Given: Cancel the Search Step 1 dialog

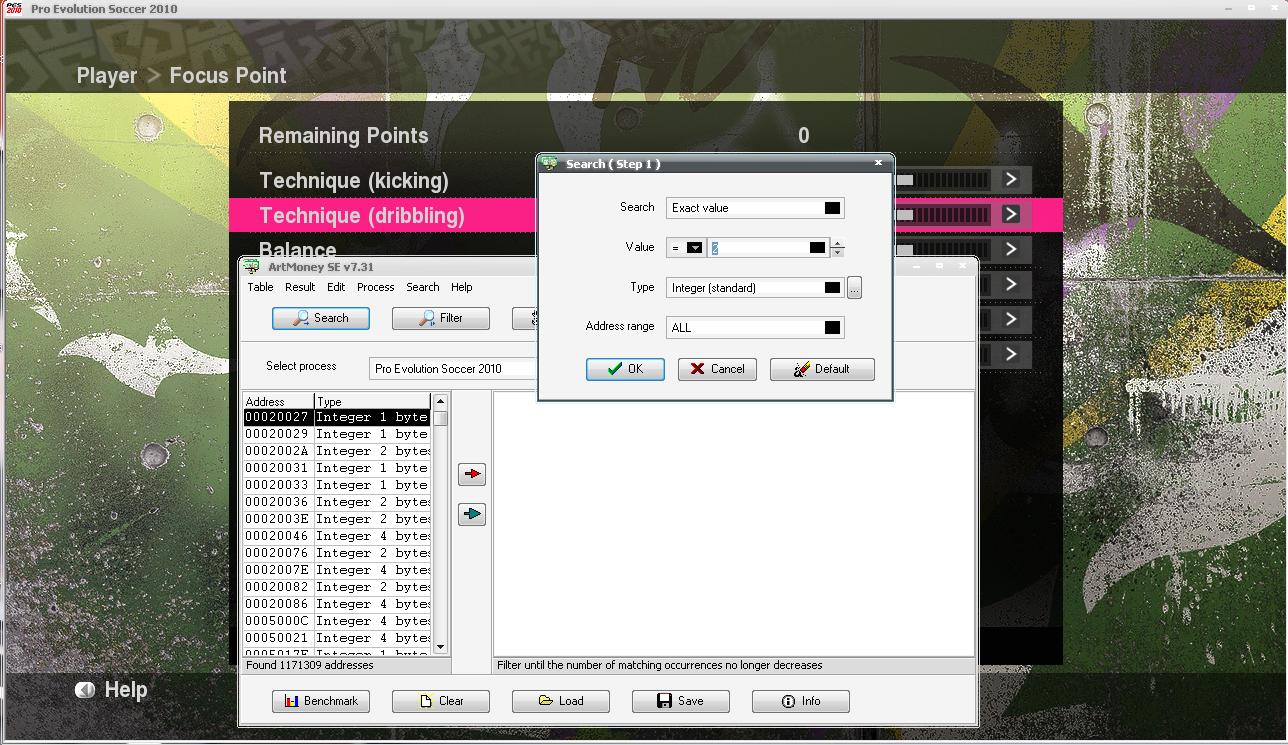Looking at the screenshot, I should (x=717, y=369).
